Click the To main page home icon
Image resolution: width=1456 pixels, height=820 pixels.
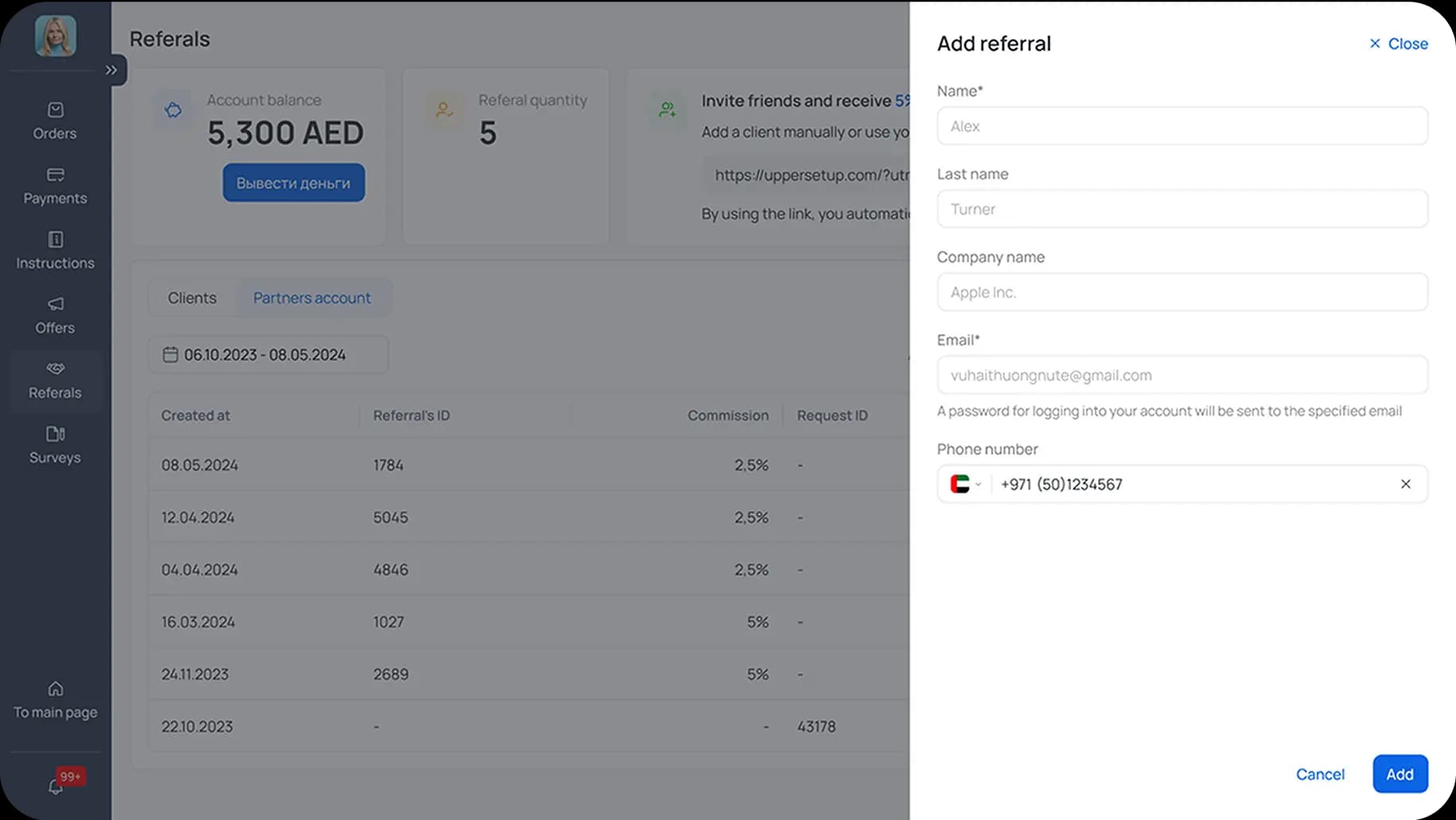coord(55,689)
